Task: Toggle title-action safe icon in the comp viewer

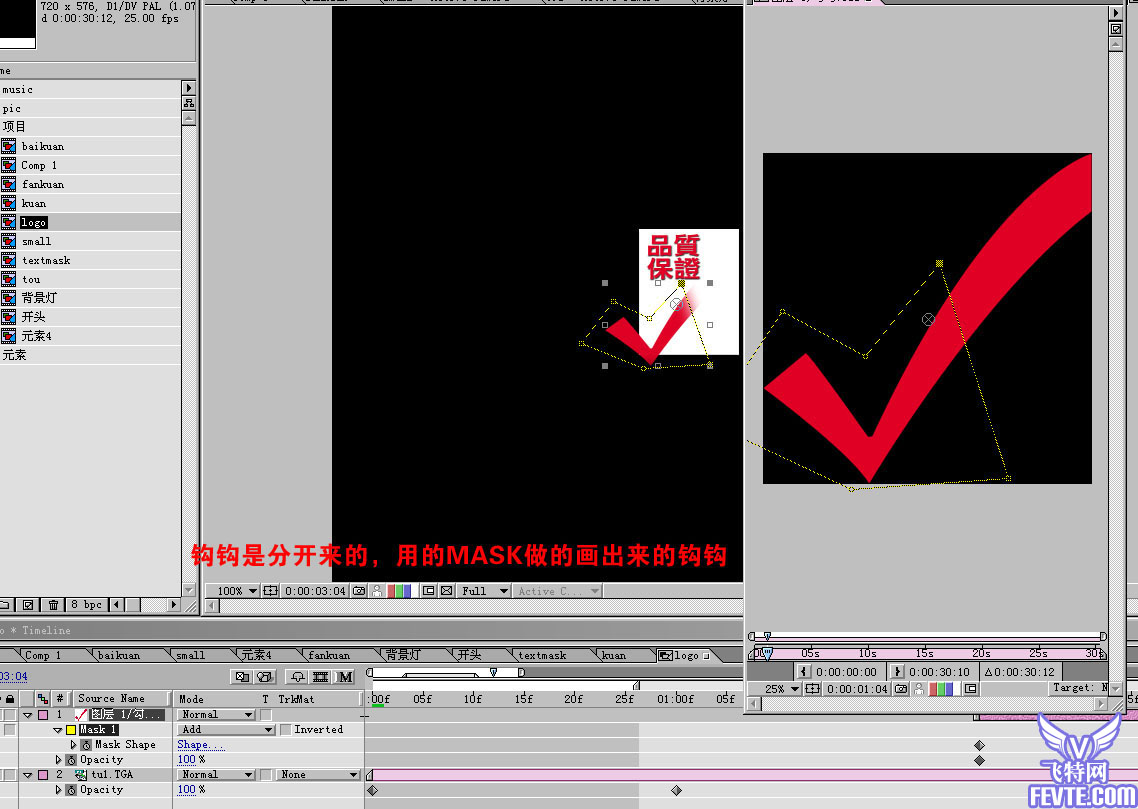Action: click(270, 591)
